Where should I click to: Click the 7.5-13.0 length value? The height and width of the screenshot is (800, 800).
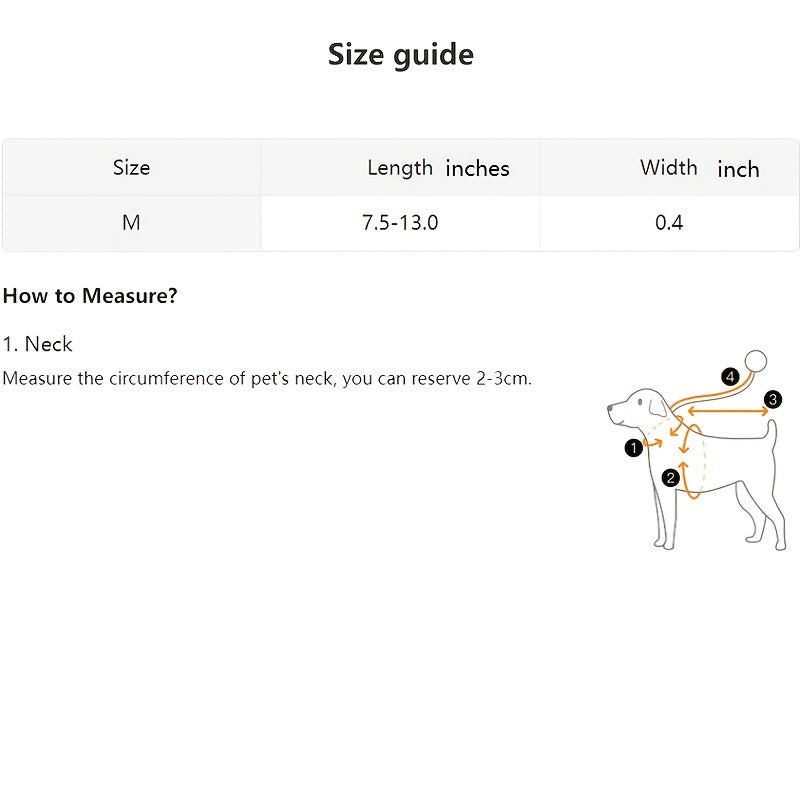(x=400, y=222)
